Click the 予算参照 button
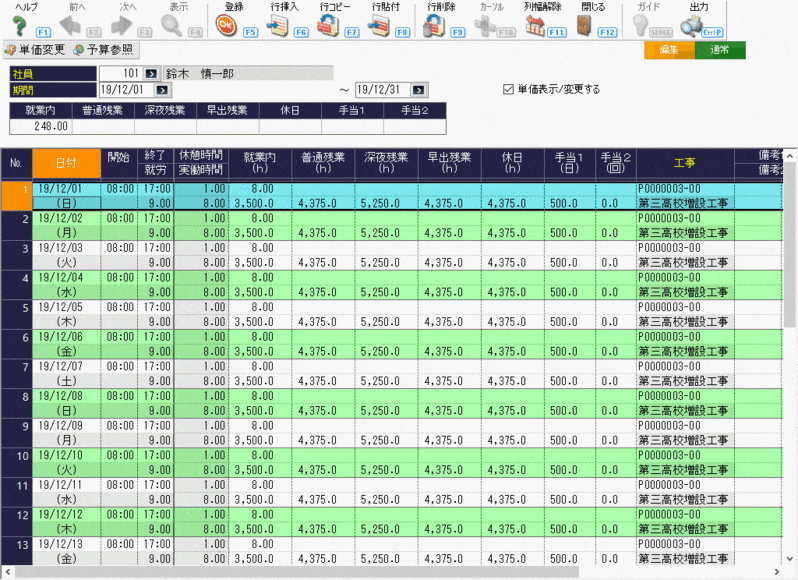This screenshot has height=580, width=798. click(x=103, y=50)
